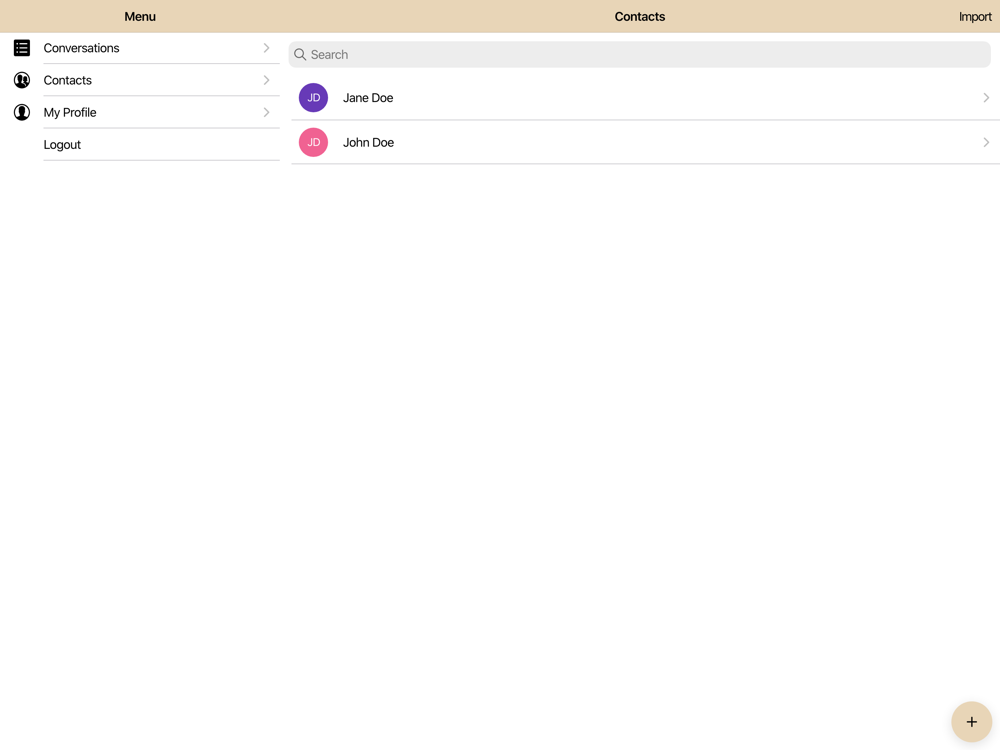The width and height of the screenshot is (1000, 750).
Task: Open John Doe row chevron
Action: coord(986,142)
